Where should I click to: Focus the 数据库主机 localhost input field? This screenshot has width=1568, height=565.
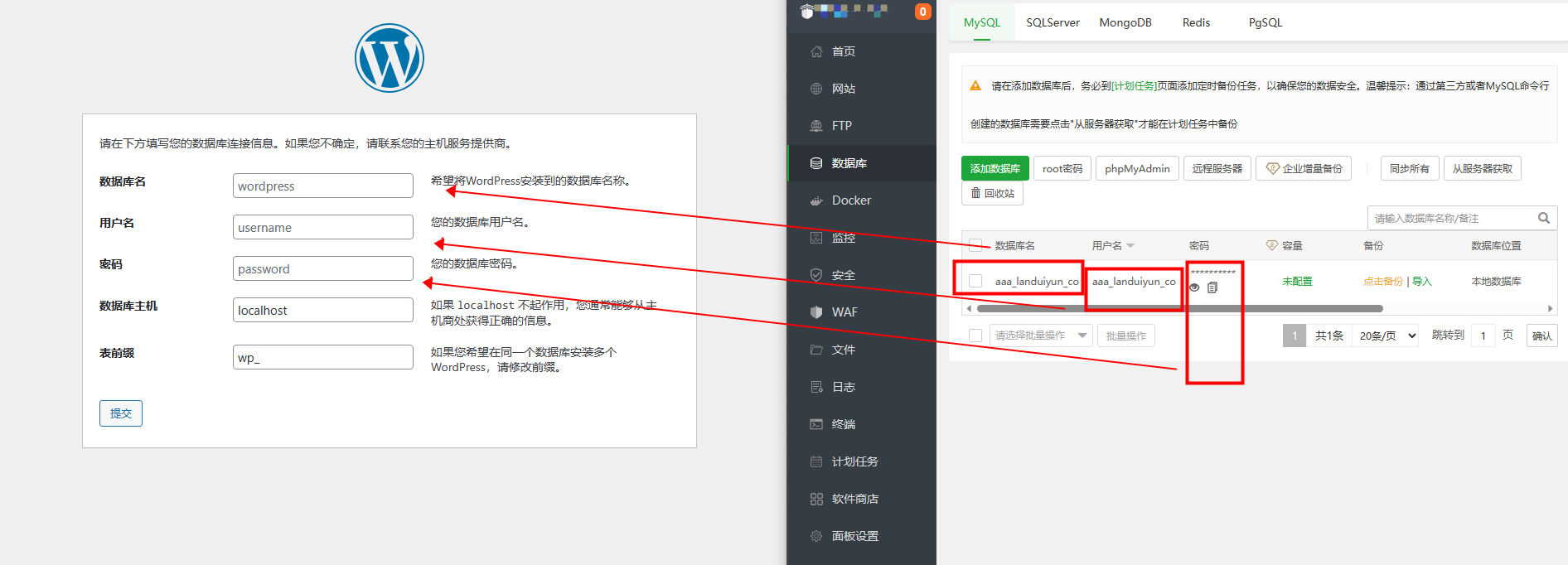(x=323, y=310)
